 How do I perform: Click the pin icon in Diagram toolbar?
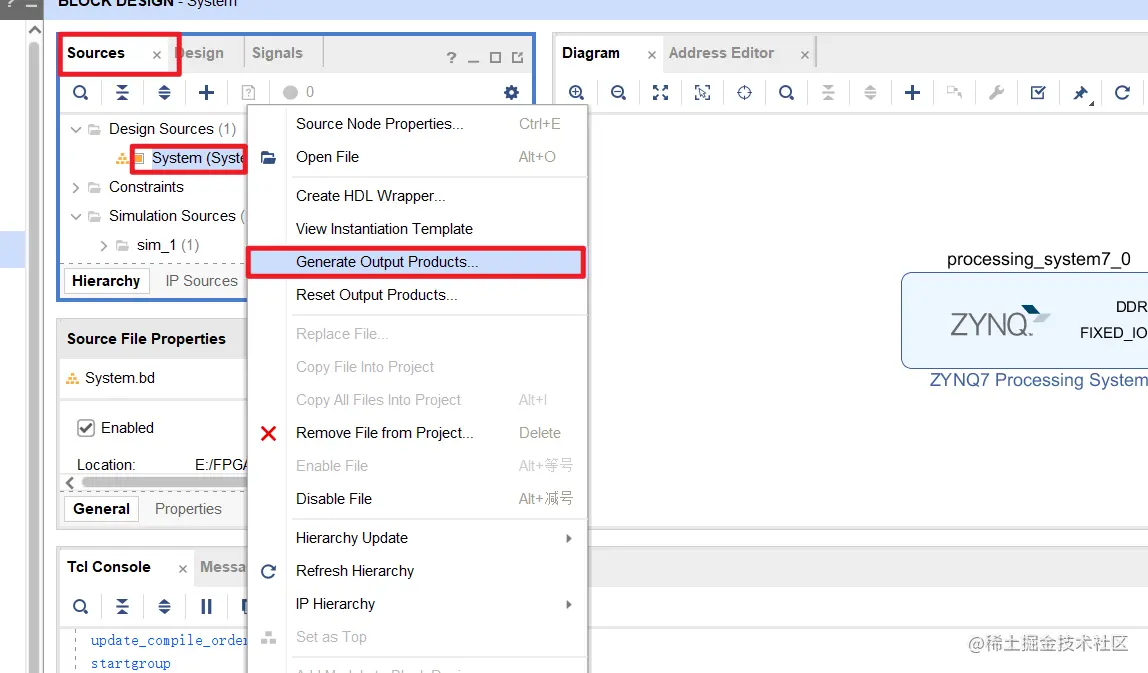coord(1080,92)
